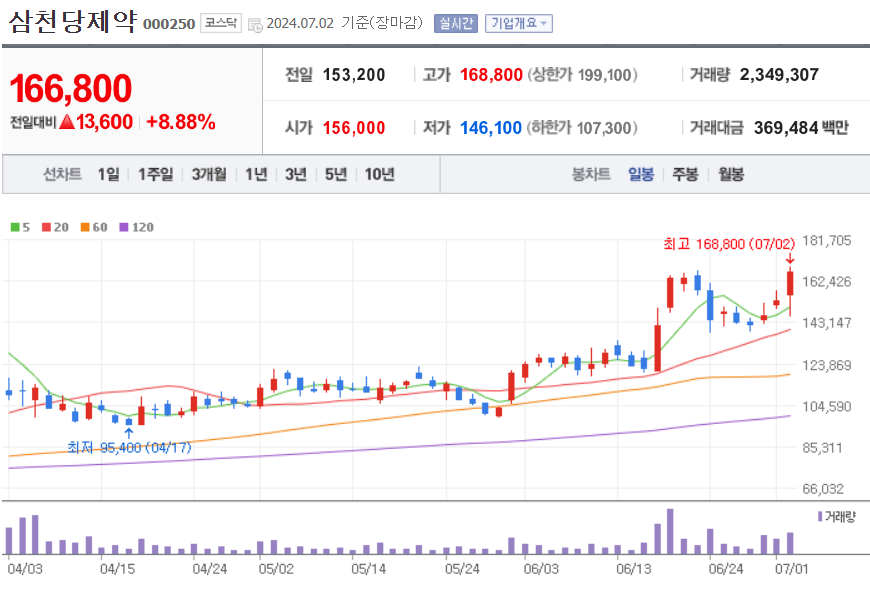This screenshot has height=590, width=870.
Task: Open the 기업개요 dropdown
Action: (x=518, y=23)
